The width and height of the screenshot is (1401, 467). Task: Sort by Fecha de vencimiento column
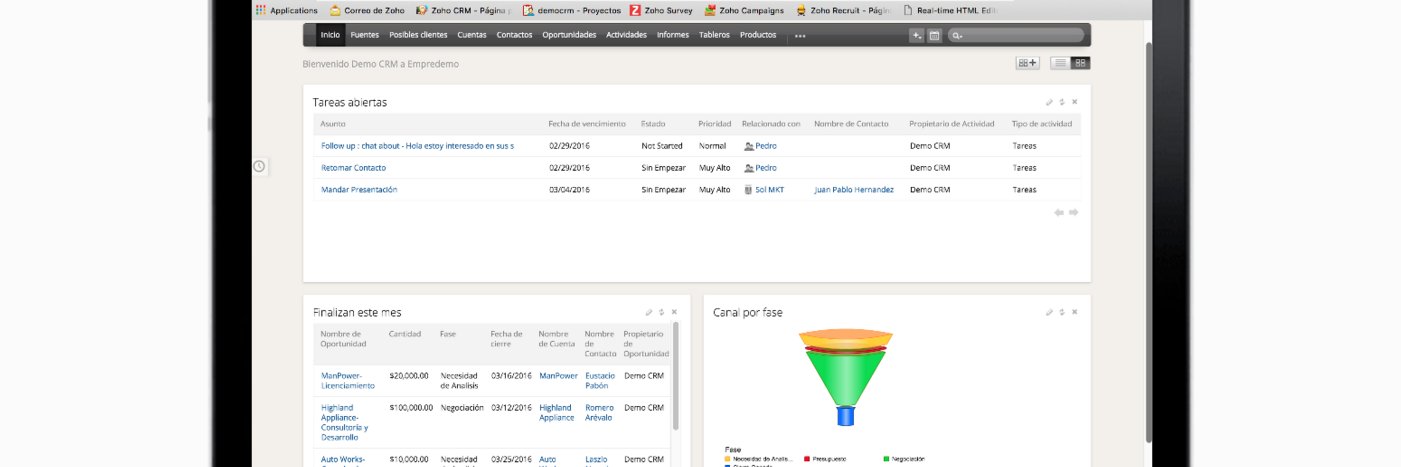587,124
